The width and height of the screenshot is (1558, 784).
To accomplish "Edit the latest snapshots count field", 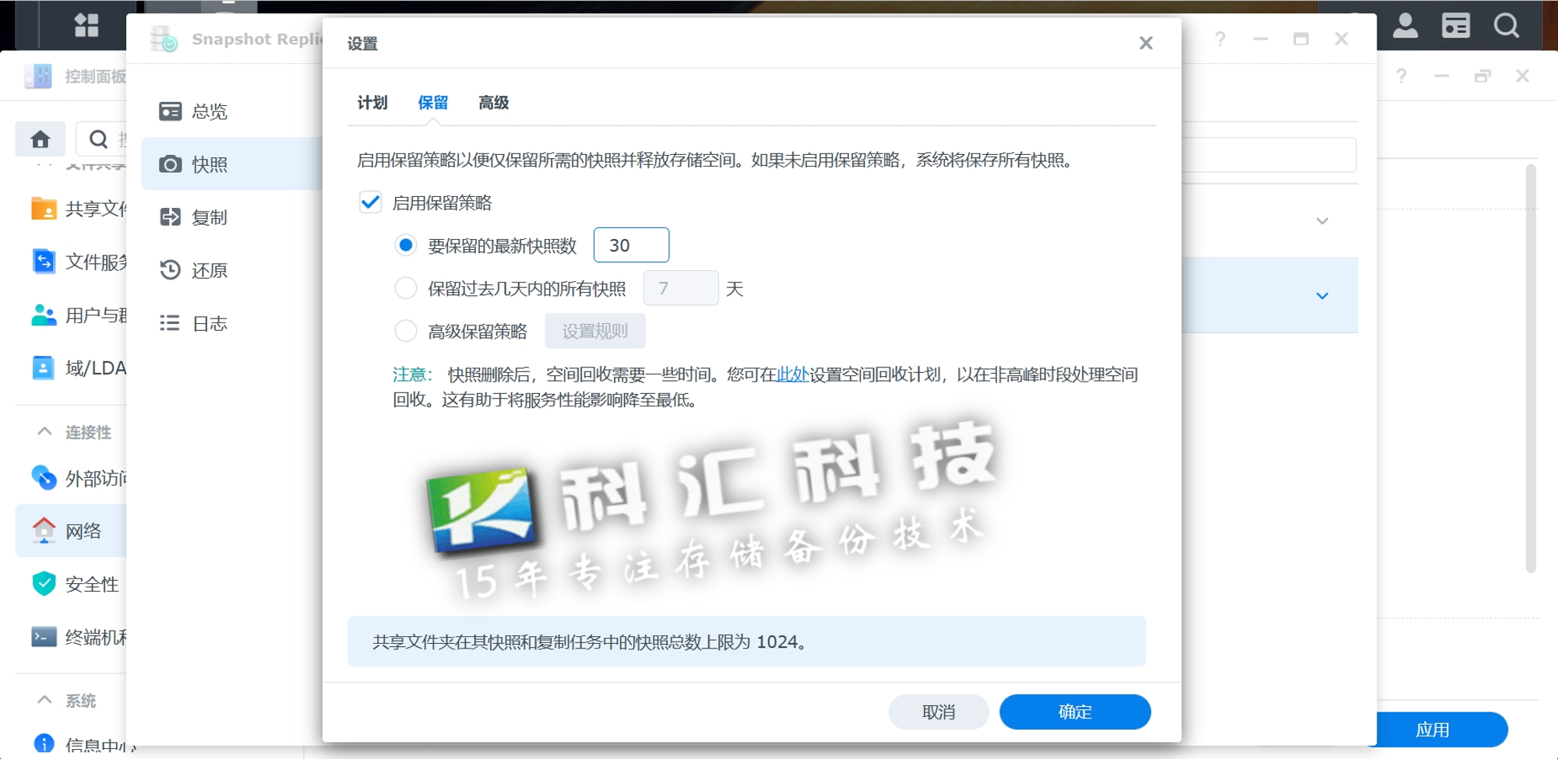I will pyautogui.click(x=631, y=245).
